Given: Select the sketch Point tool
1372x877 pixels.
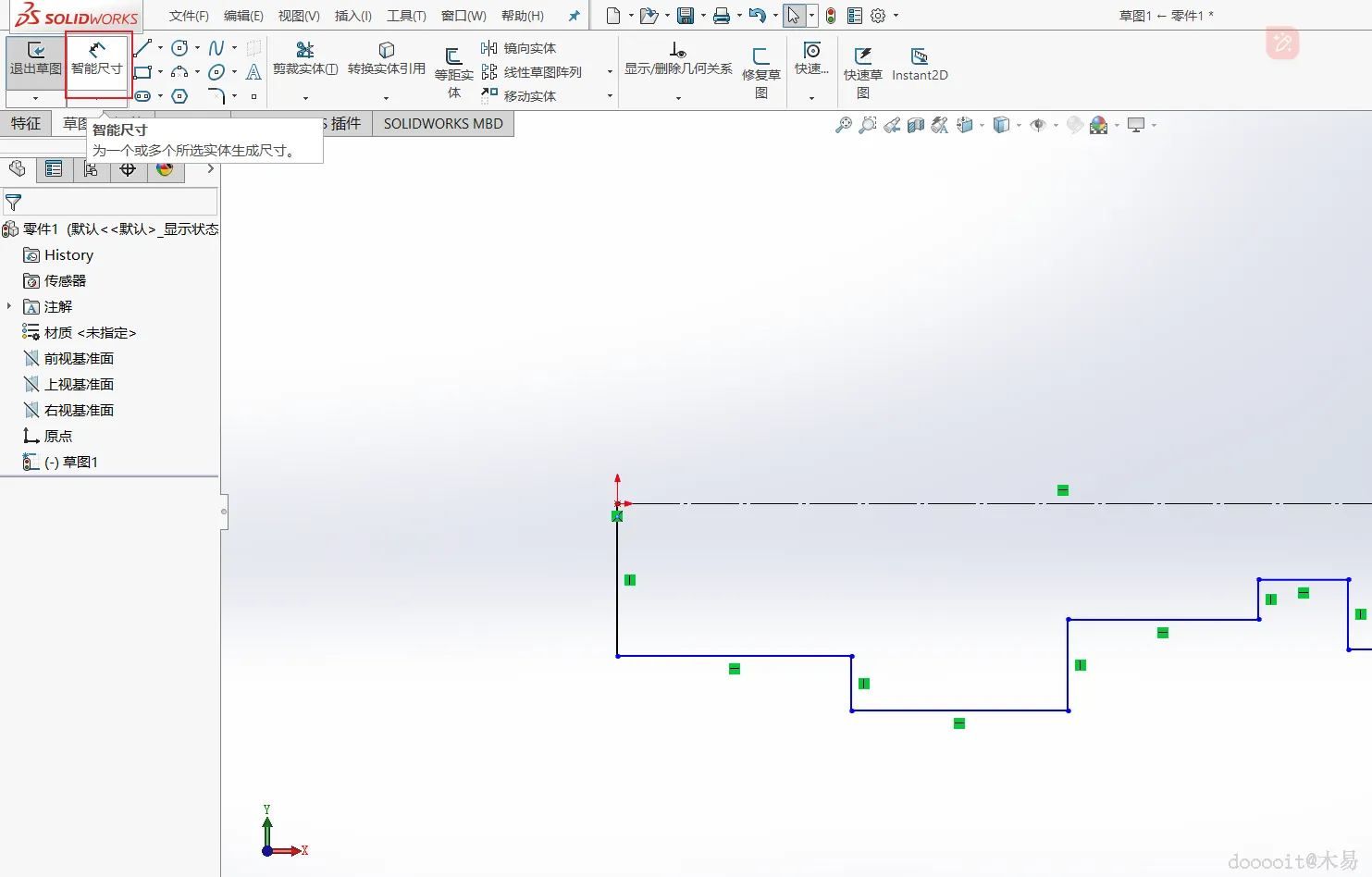Looking at the screenshot, I should pyautogui.click(x=253, y=96).
